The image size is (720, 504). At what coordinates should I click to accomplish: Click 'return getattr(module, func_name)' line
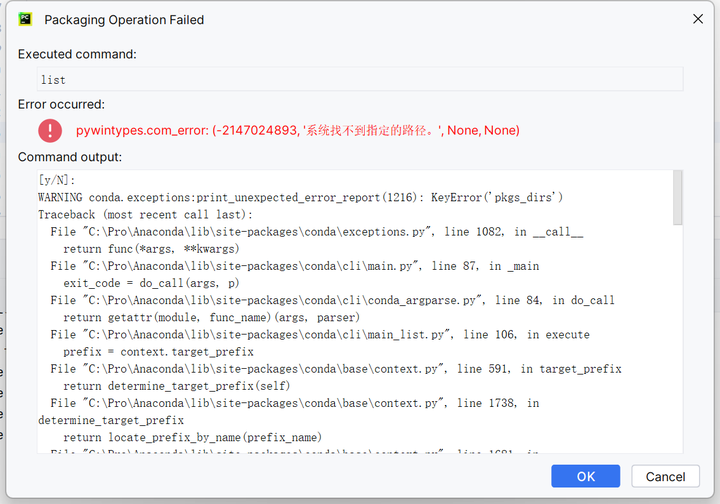pyautogui.click(x=211, y=317)
